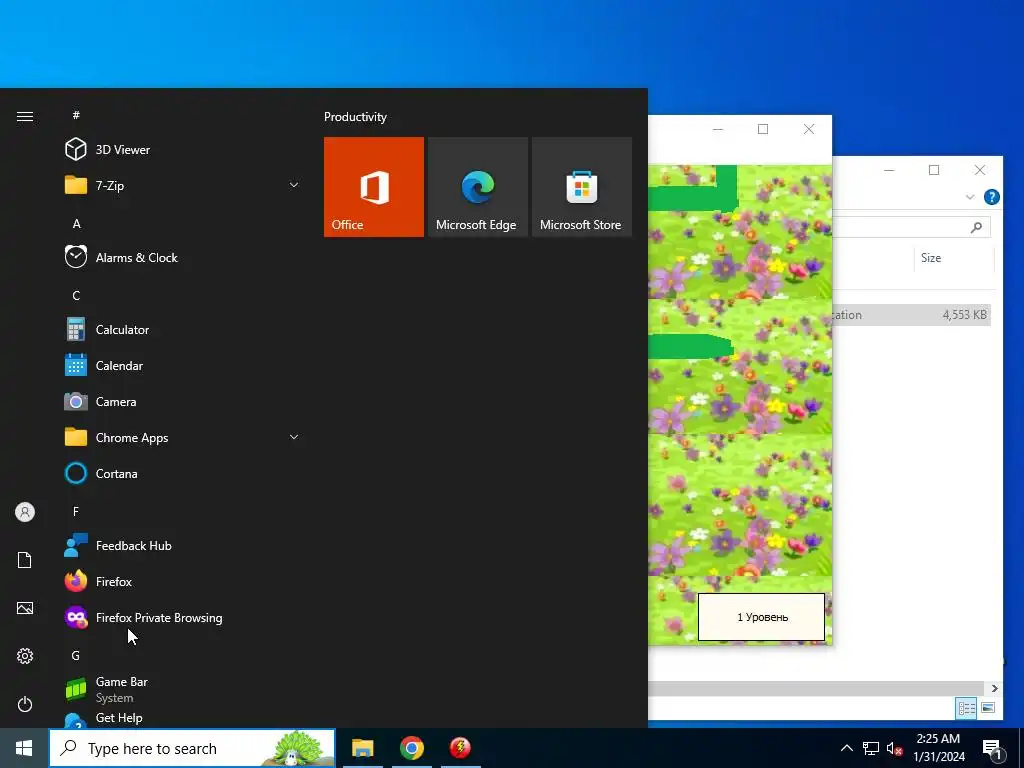1024x768 pixels.
Task: Open the Microsoft Edge tile
Action: [477, 187]
